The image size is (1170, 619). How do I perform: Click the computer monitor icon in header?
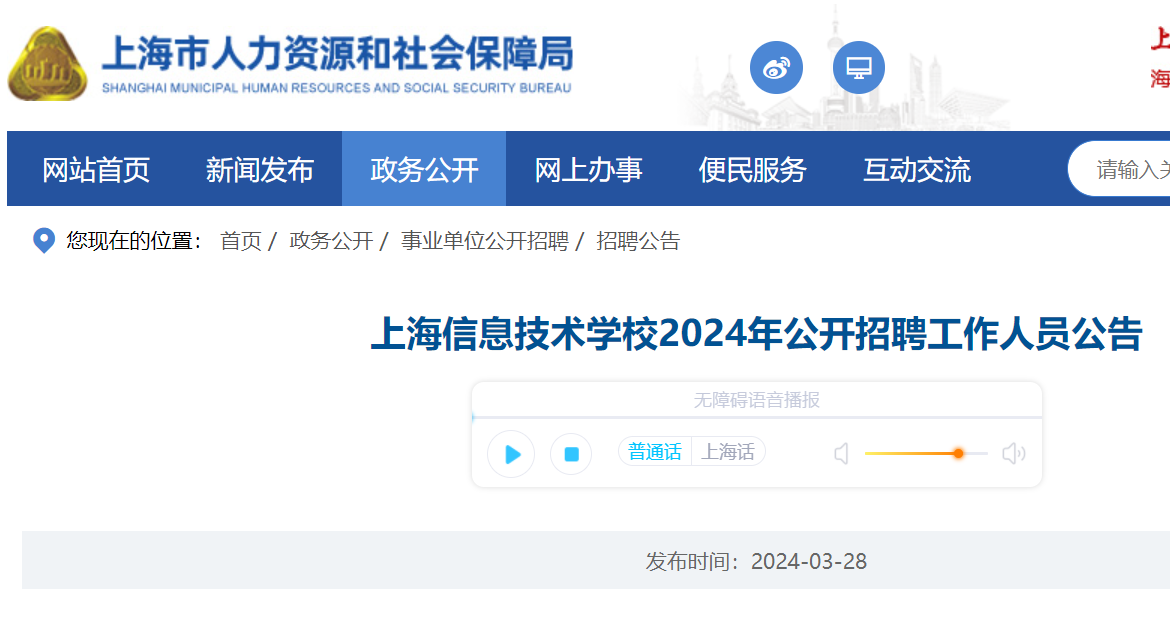coord(859,68)
